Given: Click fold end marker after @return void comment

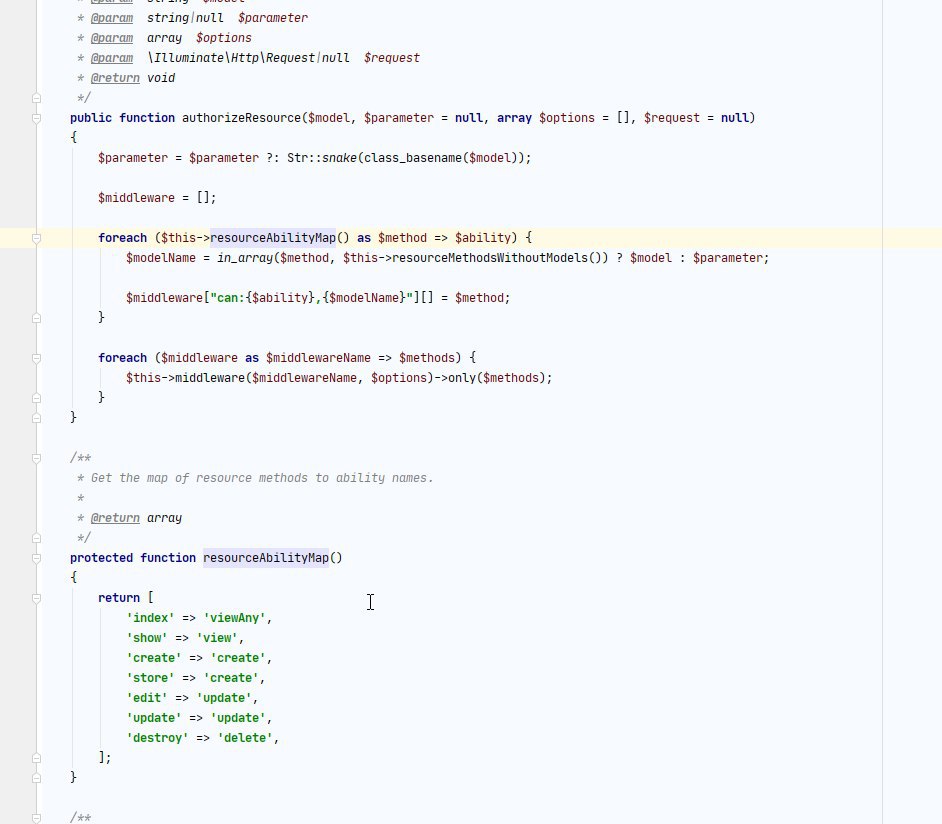Looking at the screenshot, I should pos(36,98).
